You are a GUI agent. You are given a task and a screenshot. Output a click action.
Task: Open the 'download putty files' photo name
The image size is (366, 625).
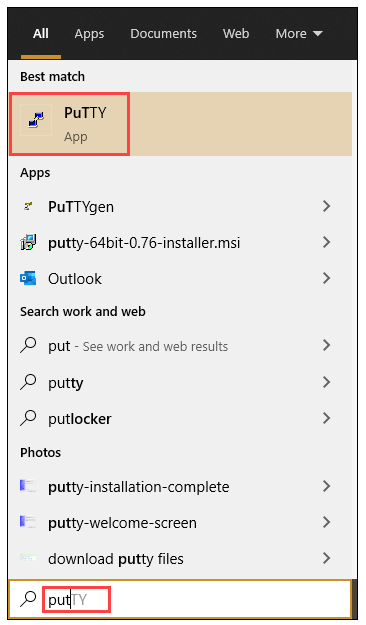click(x=116, y=559)
